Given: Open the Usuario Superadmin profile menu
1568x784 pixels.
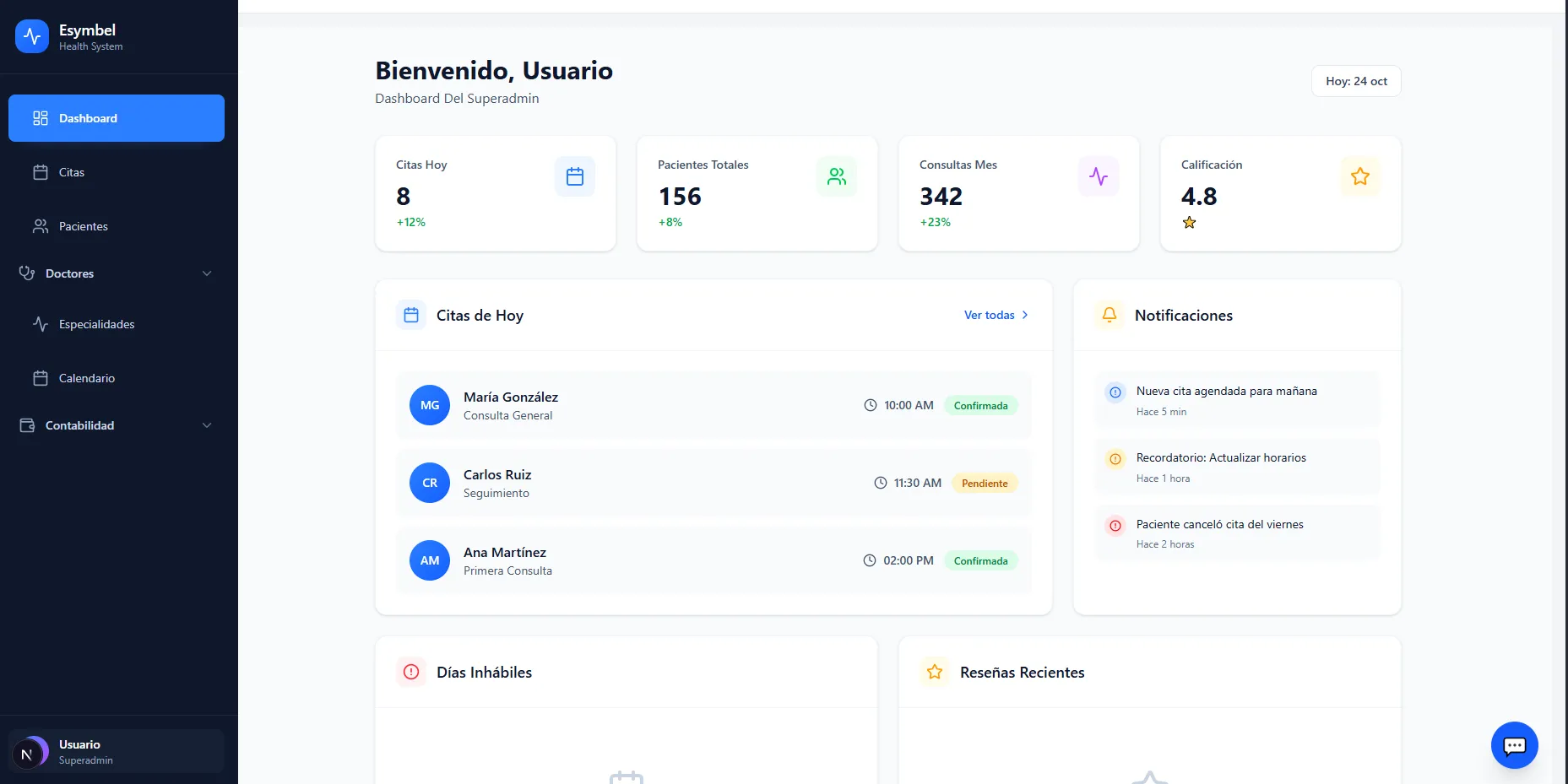Looking at the screenshot, I should click(117, 751).
